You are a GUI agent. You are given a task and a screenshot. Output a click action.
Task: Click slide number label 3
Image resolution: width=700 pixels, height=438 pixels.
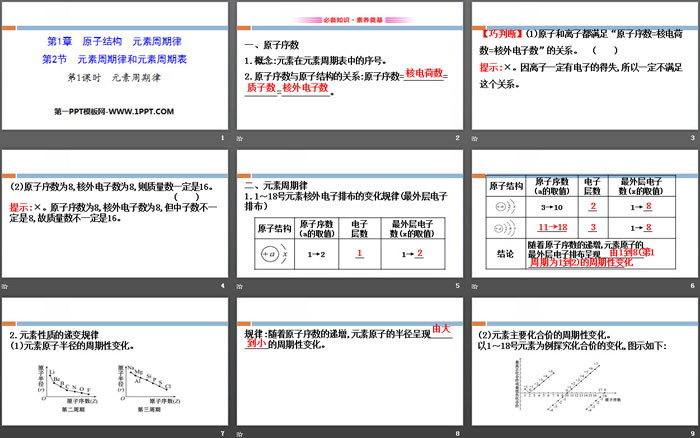click(x=692, y=138)
